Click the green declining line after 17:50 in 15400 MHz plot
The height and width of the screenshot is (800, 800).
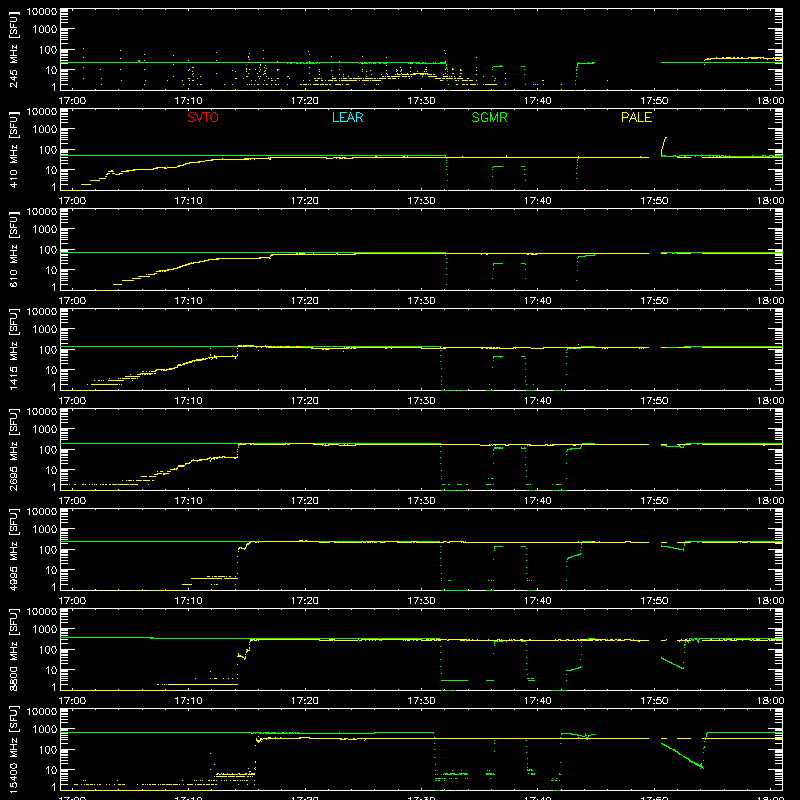click(x=682, y=756)
